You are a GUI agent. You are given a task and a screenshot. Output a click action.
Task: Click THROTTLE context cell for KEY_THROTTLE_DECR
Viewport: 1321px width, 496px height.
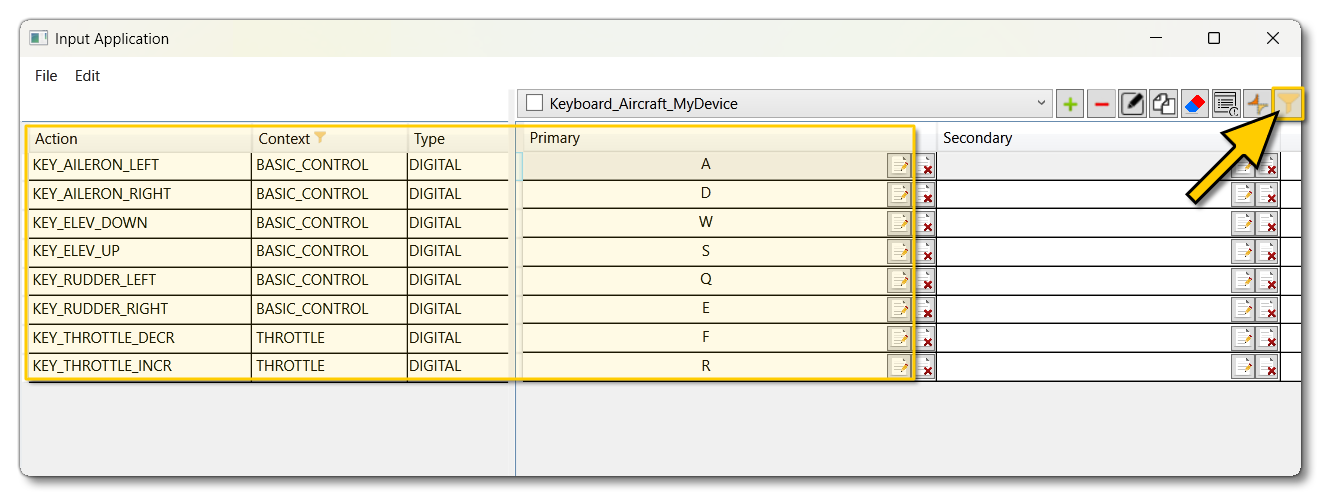(329, 338)
